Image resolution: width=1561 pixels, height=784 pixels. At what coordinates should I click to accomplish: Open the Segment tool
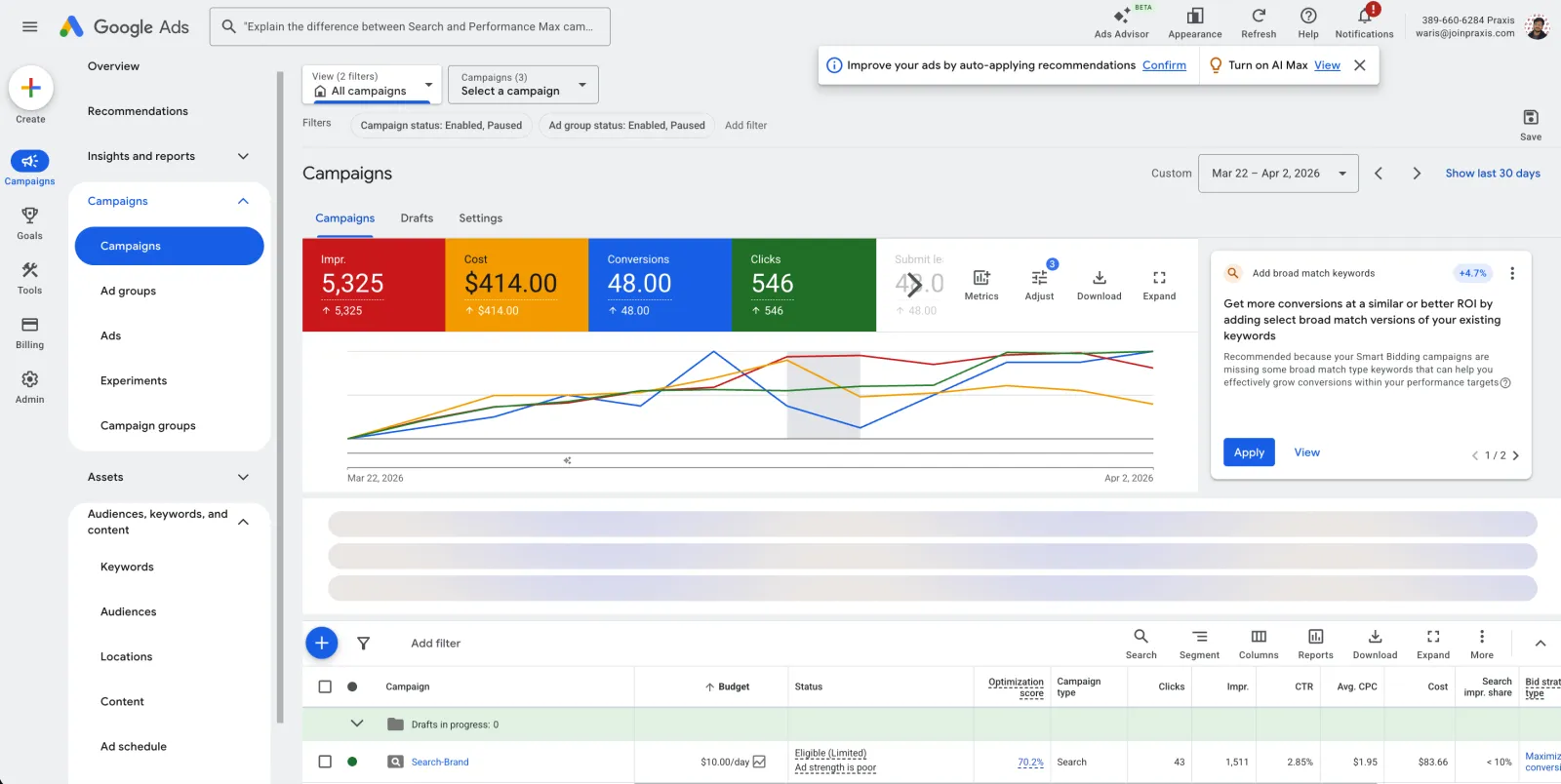pyautogui.click(x=1199, y=644)
